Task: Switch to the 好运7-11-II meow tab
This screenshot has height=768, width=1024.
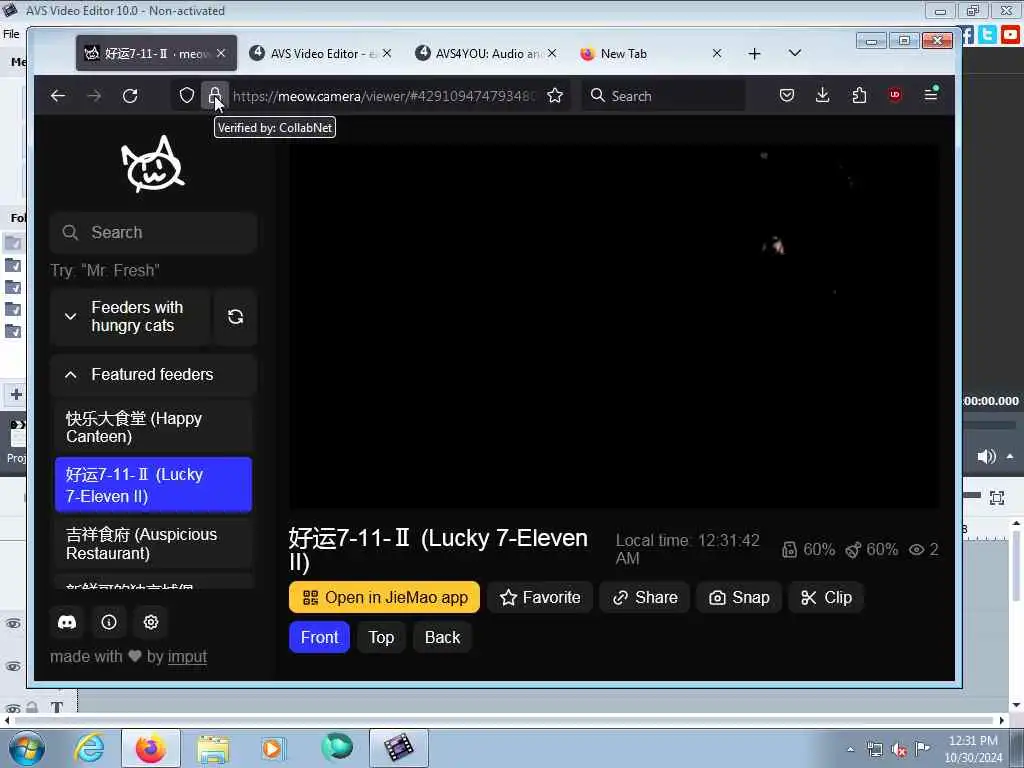Action: click(x=156, y=54)
